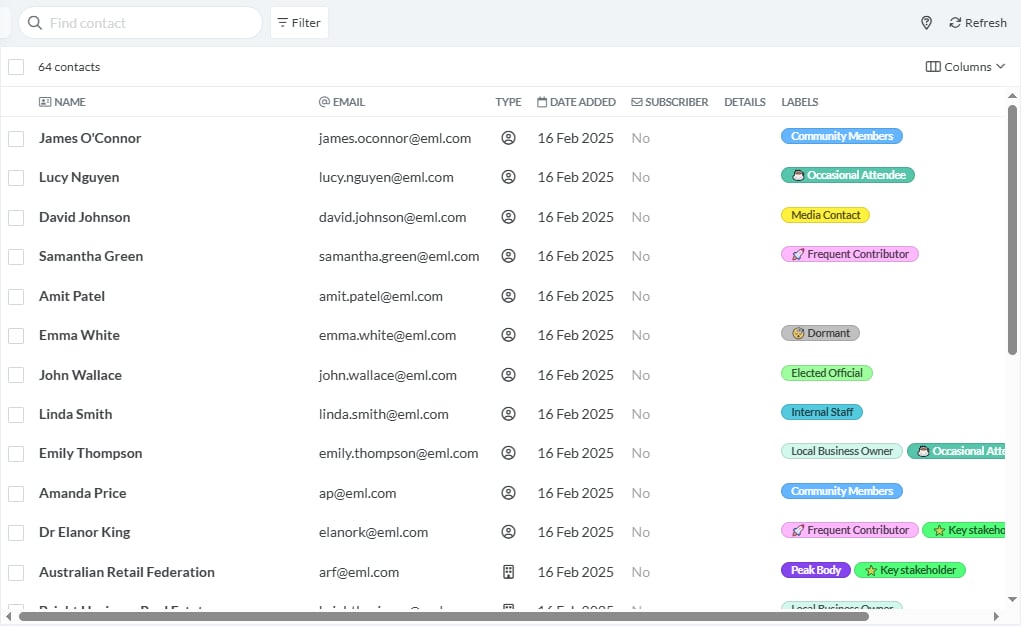Select Emily Thompson's row checkbox
The width and height of the screenshot is (1021, 626).
pos(16,453)
